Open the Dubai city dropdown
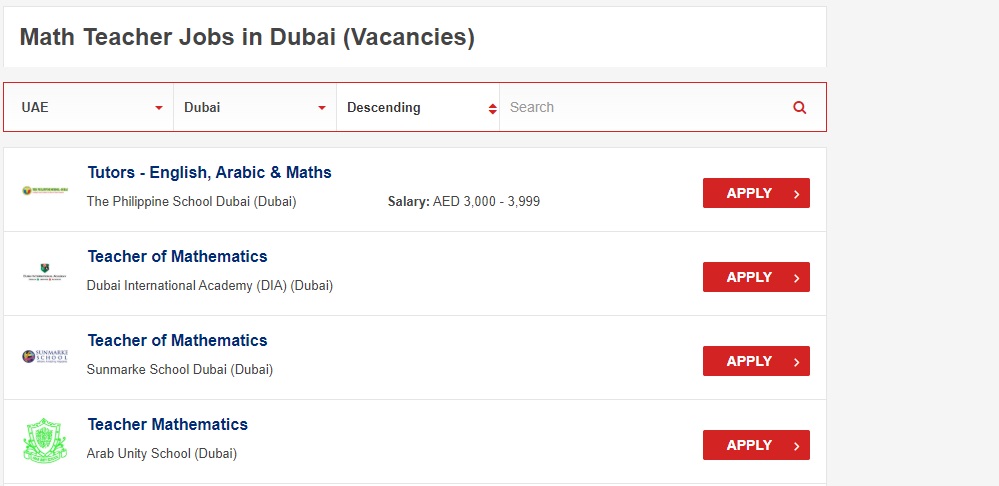999x486 pixels. [x=254, y=107]
